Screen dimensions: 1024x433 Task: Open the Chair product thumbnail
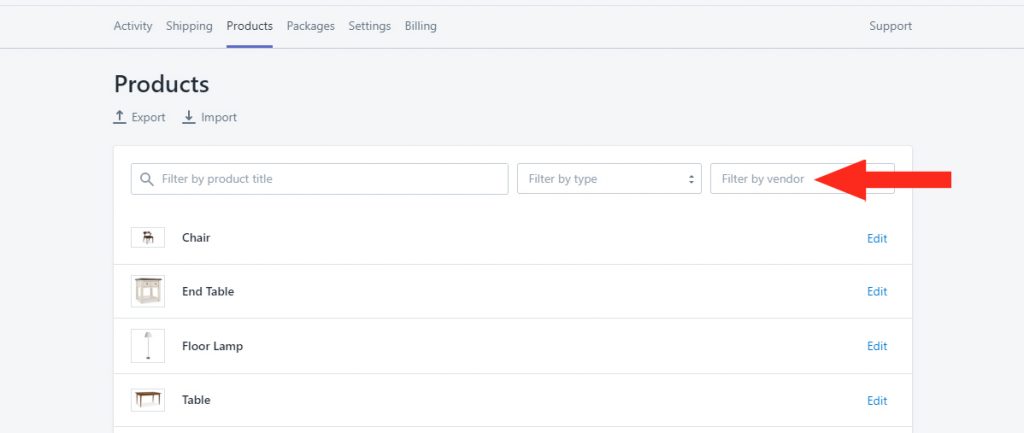coord(148,238)
